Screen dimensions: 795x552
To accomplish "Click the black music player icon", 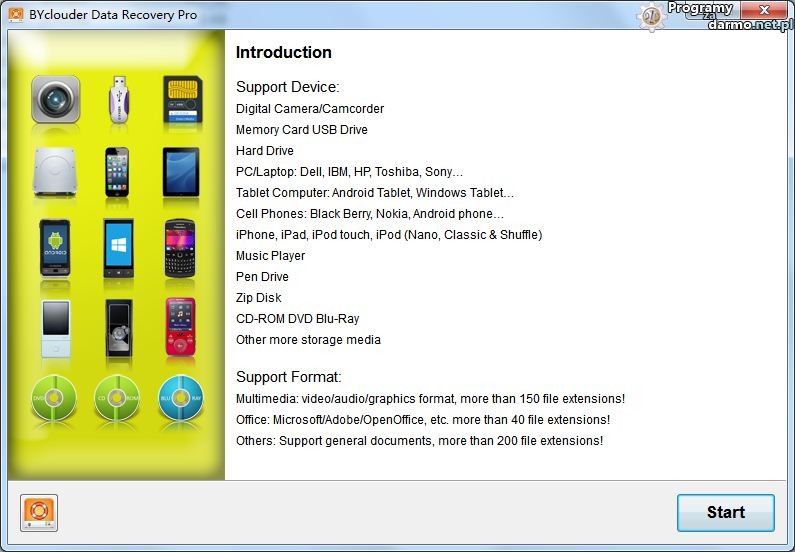I will 118,327.
